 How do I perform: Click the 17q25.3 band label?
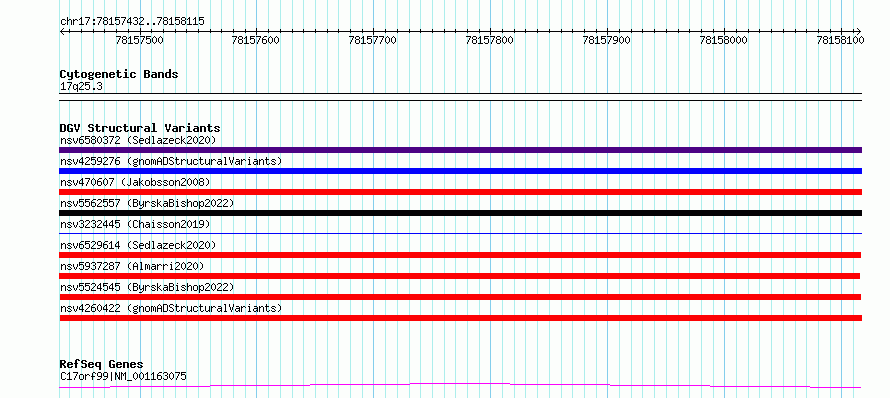81,87
